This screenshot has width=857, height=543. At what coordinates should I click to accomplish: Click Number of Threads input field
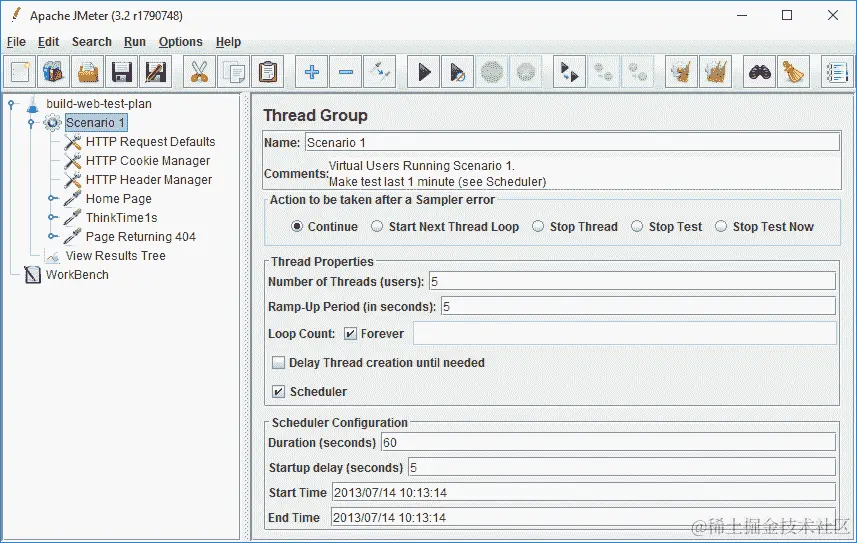click(632, 282)
